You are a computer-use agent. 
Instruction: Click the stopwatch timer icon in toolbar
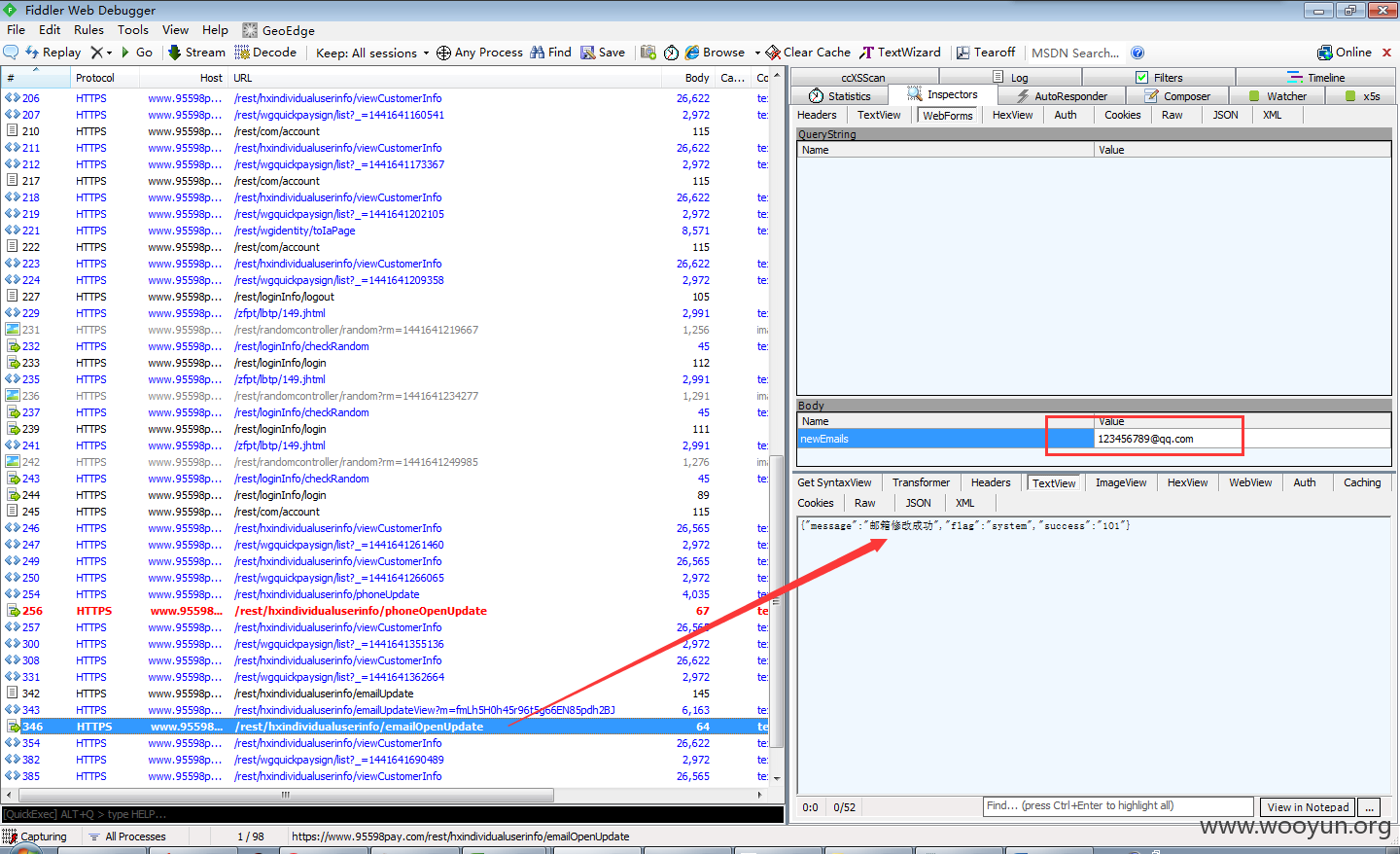point(671,53)
